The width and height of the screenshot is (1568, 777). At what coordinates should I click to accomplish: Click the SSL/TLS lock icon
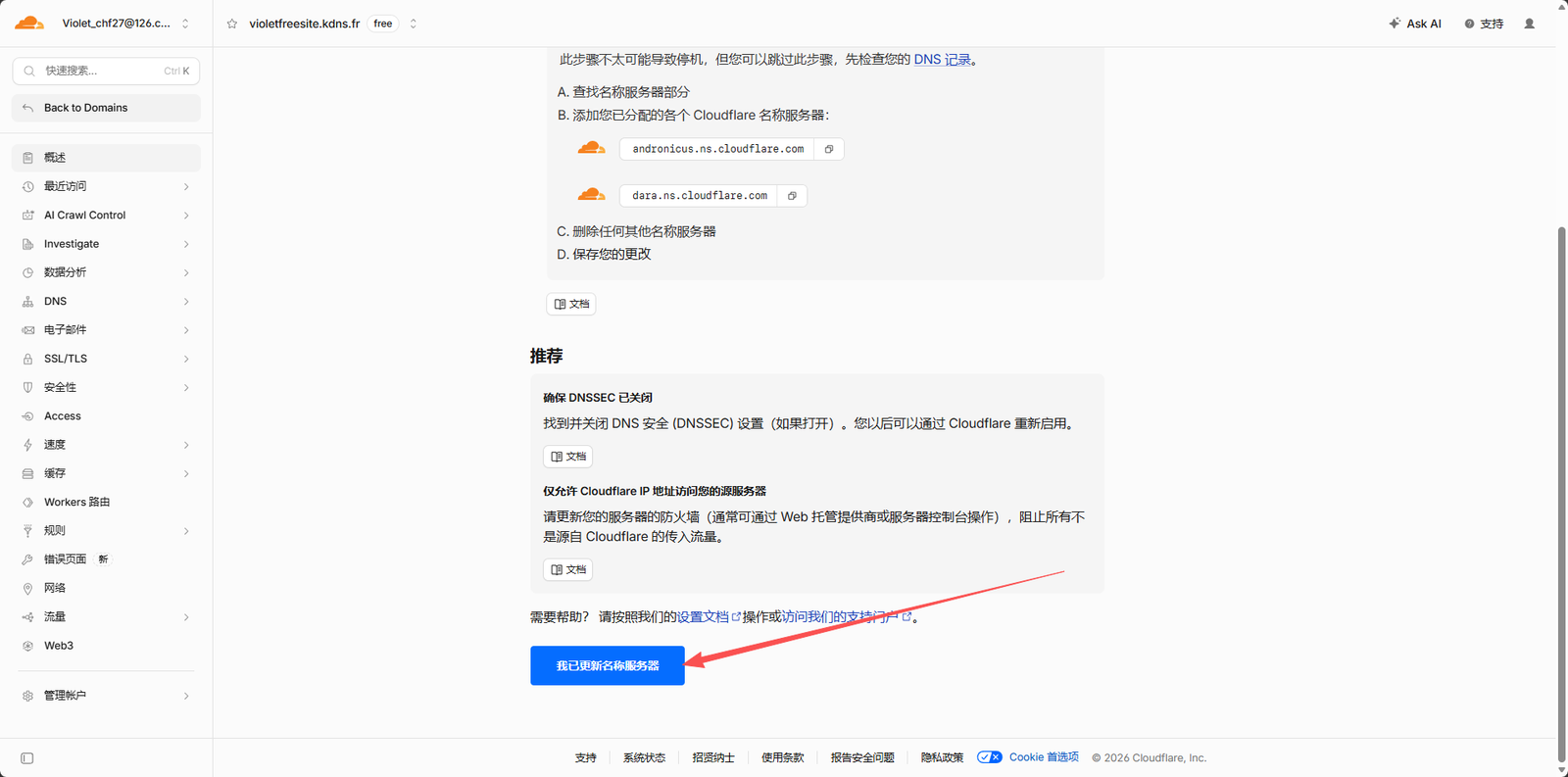pos(27,359)
